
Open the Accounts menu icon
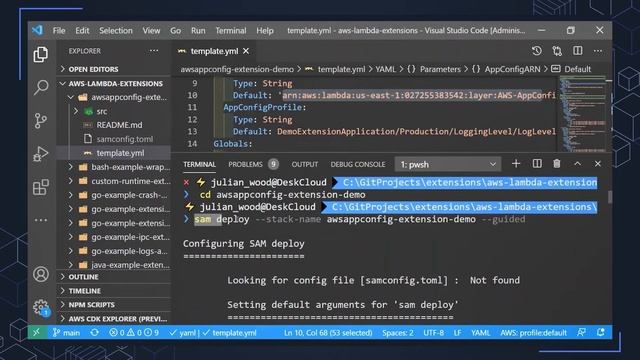pos(41,274)
